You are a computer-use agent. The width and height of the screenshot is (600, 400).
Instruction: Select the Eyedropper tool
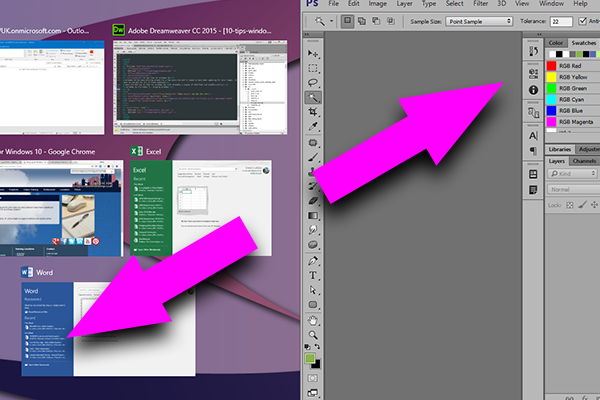pos(313,126)
